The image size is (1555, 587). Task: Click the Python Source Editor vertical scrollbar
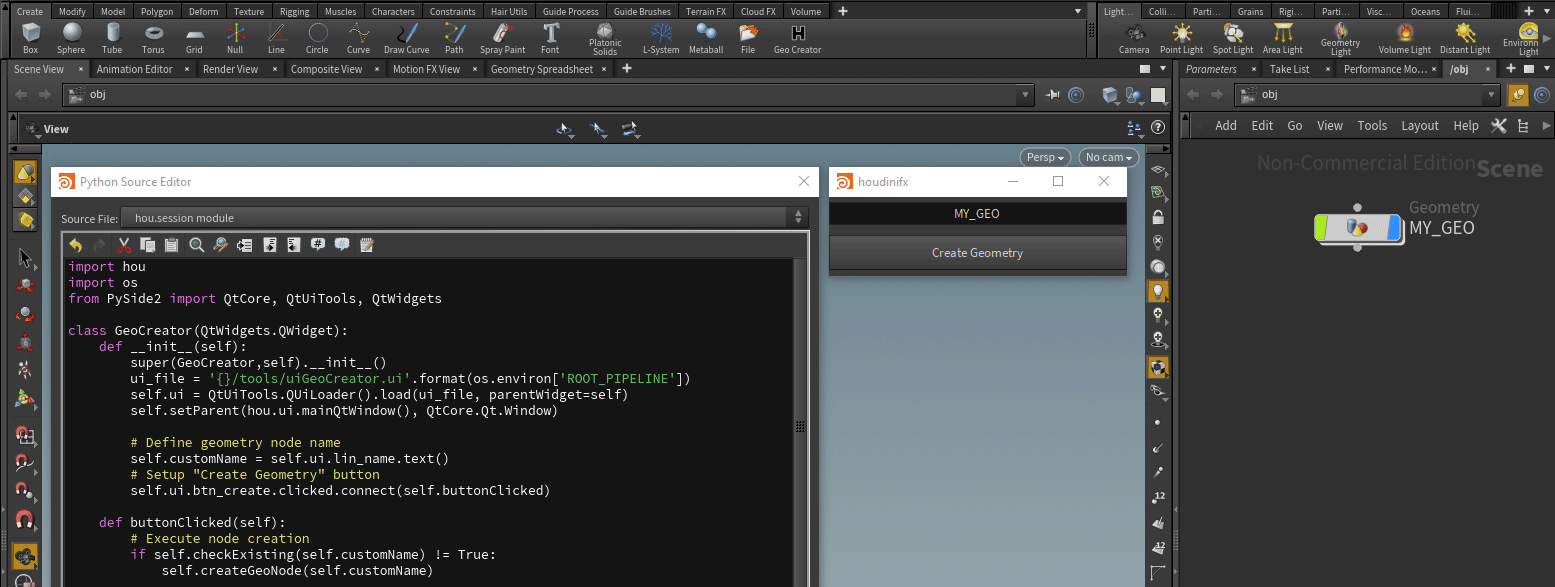(800, 425)
